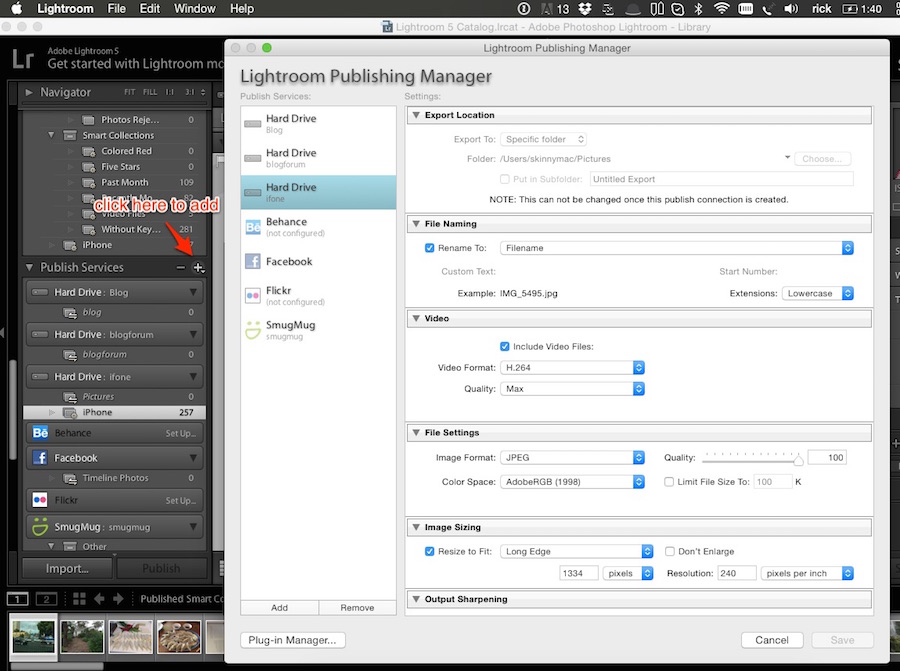Viewport: 900px width, 671px height.
Task: Click the Colored Red smart collection icon
Action: click(x=88, y=152)
